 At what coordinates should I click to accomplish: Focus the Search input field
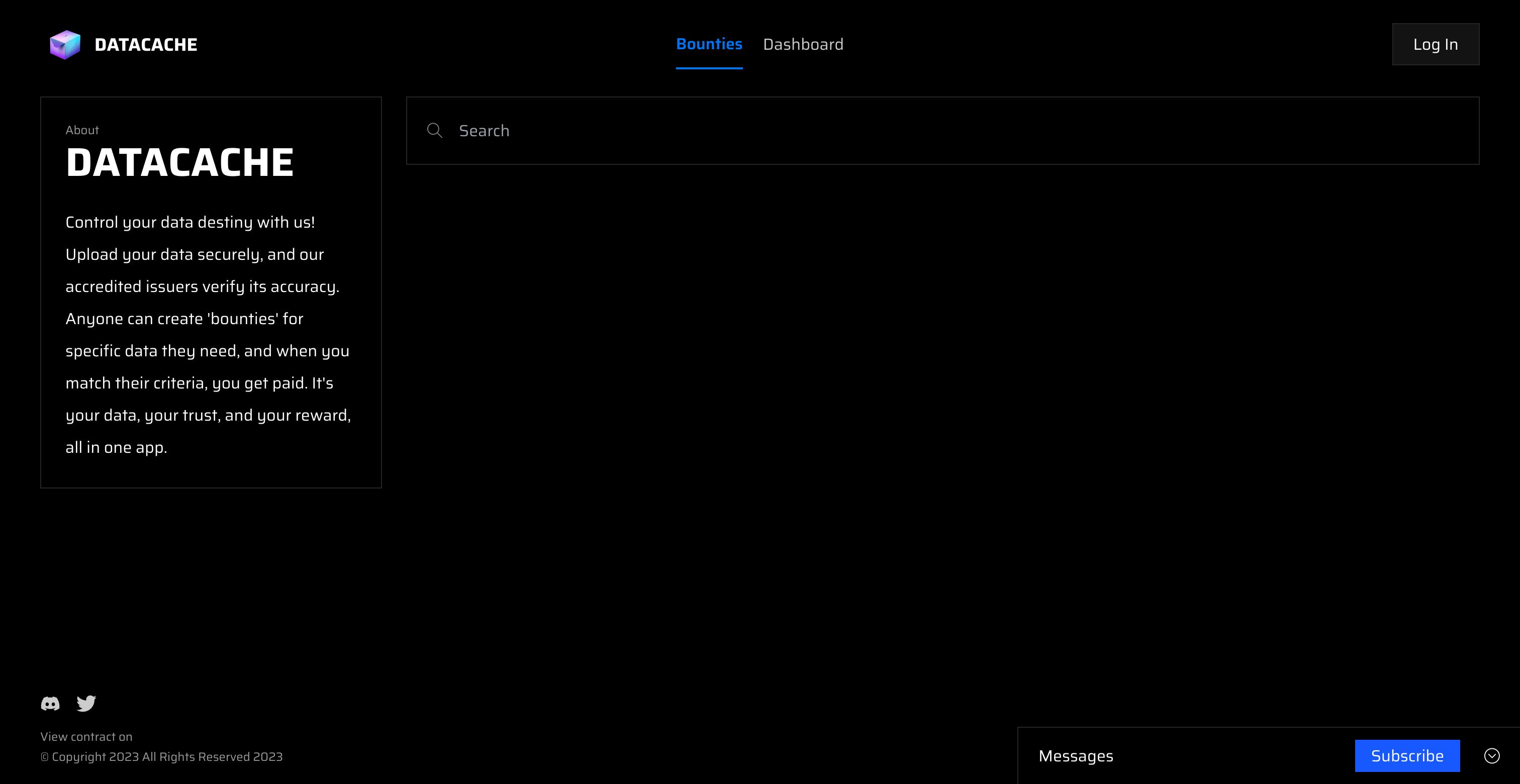coord(942,130)
